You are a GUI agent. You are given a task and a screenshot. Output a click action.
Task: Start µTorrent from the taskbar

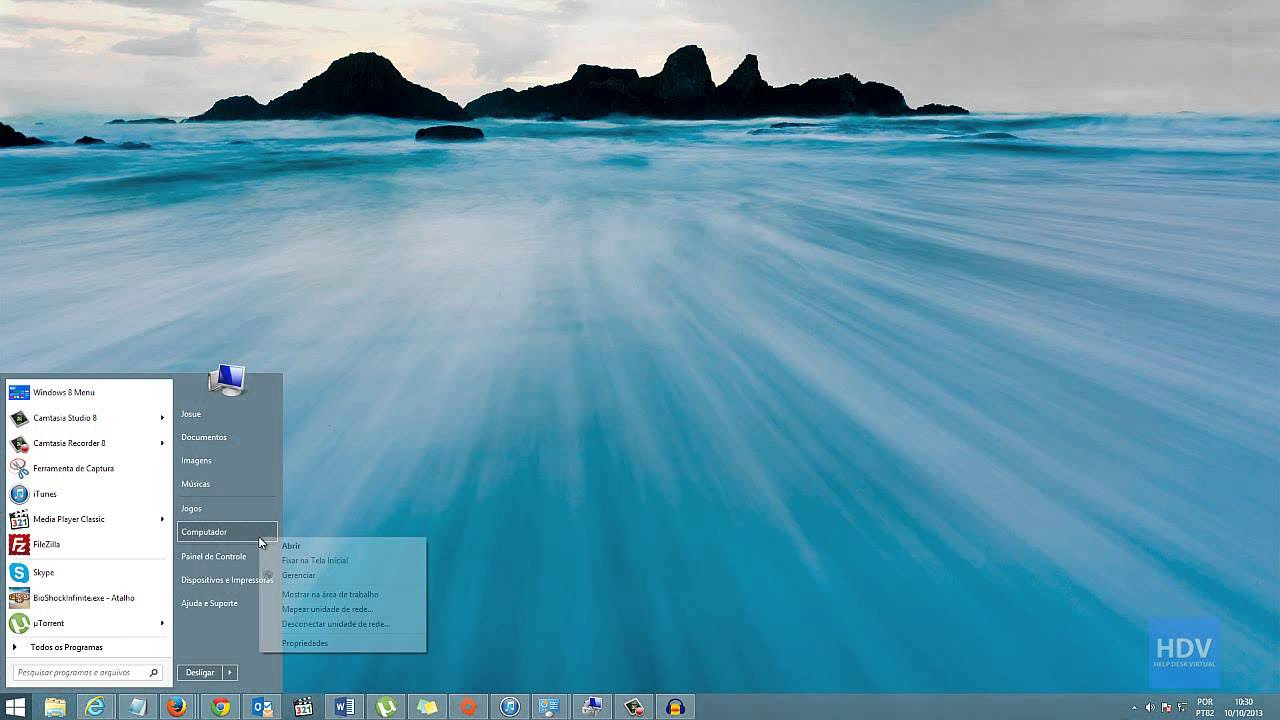pos(385,706)
